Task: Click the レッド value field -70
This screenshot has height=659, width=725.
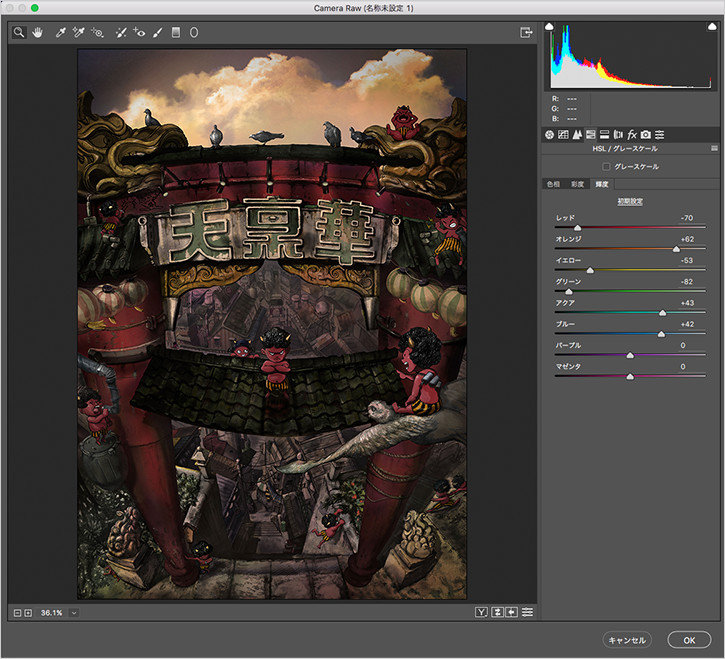Action: (x=687, y=218)
